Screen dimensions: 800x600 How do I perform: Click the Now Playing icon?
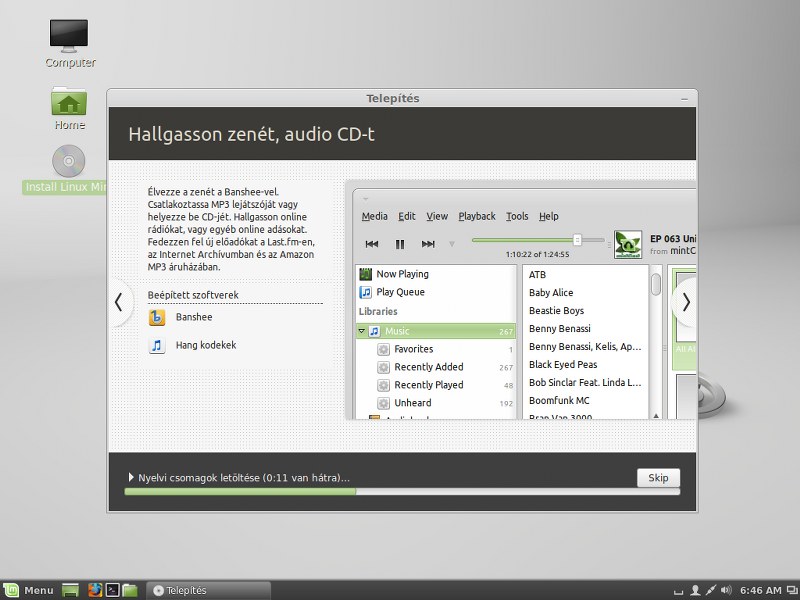[x=365, y=274]
